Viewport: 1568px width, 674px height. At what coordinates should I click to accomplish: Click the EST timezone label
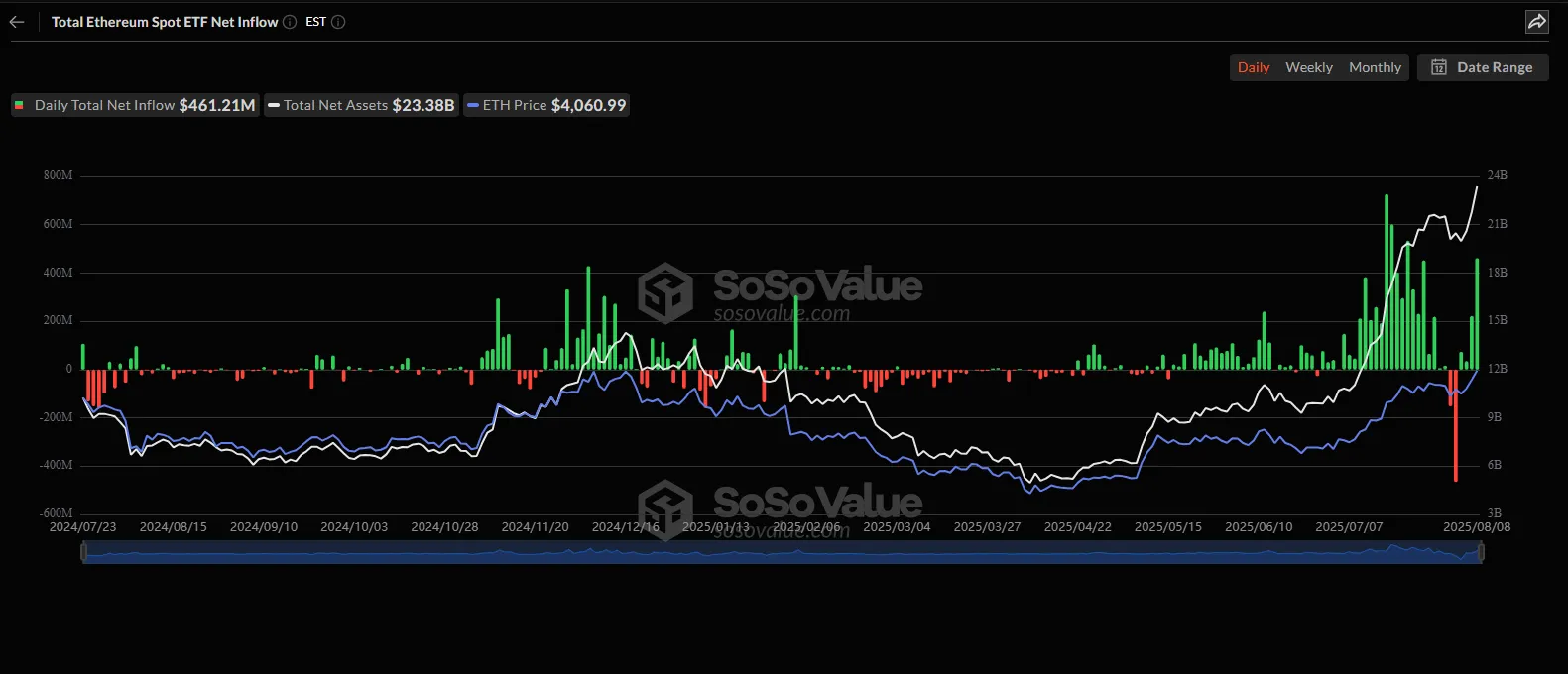coord(315,22)
